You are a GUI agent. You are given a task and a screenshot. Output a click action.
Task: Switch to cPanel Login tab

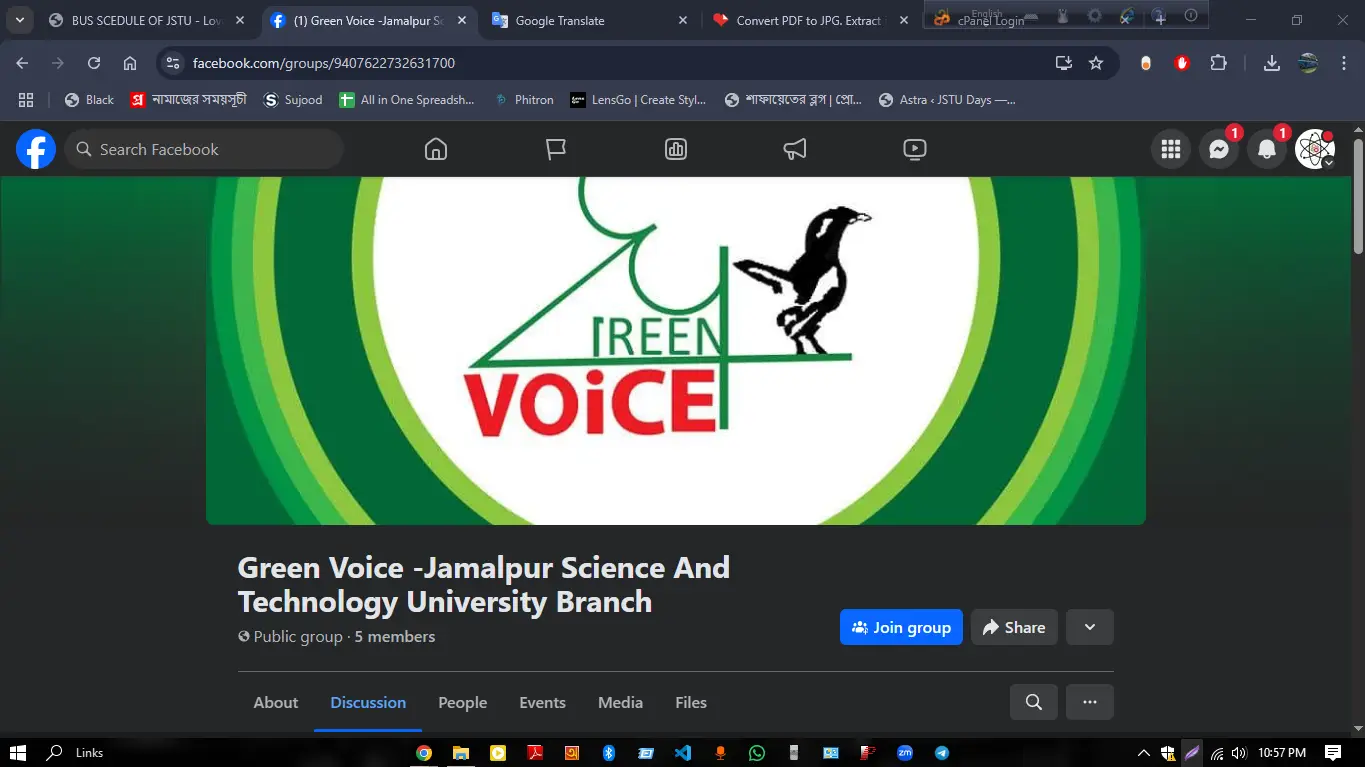pos(990,20)
